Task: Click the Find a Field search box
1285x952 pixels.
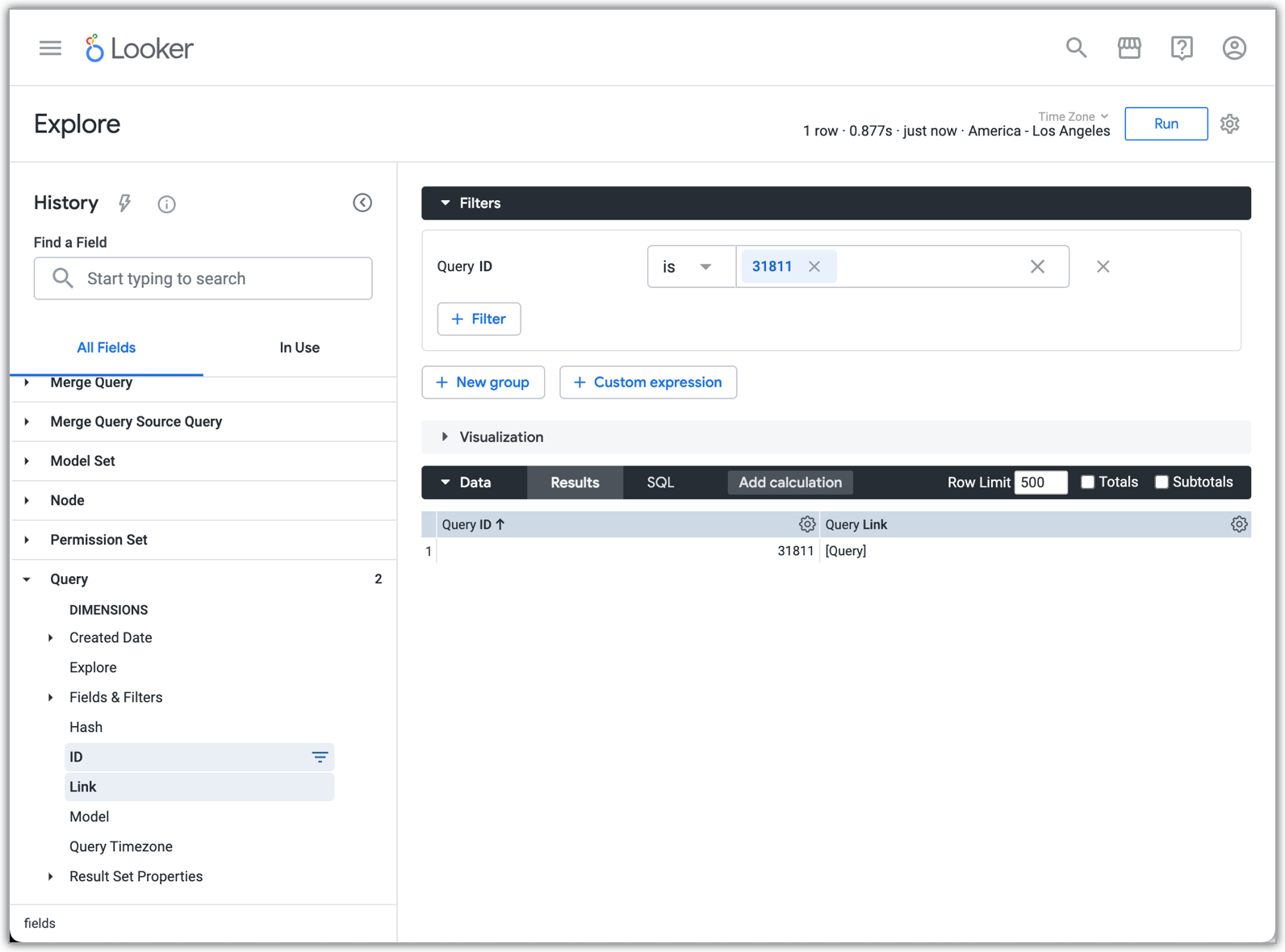Action: pos(203,279)
